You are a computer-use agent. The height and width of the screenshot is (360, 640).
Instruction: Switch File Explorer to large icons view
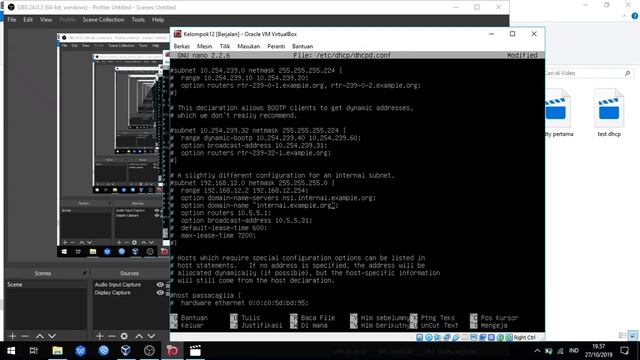pyautogui.click(x=633, y=336)
